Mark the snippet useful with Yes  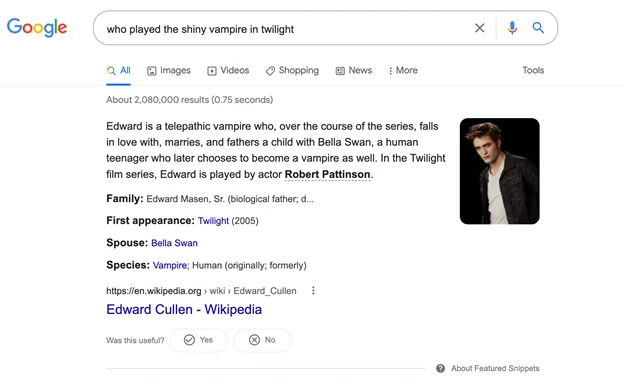pos(199,340)
